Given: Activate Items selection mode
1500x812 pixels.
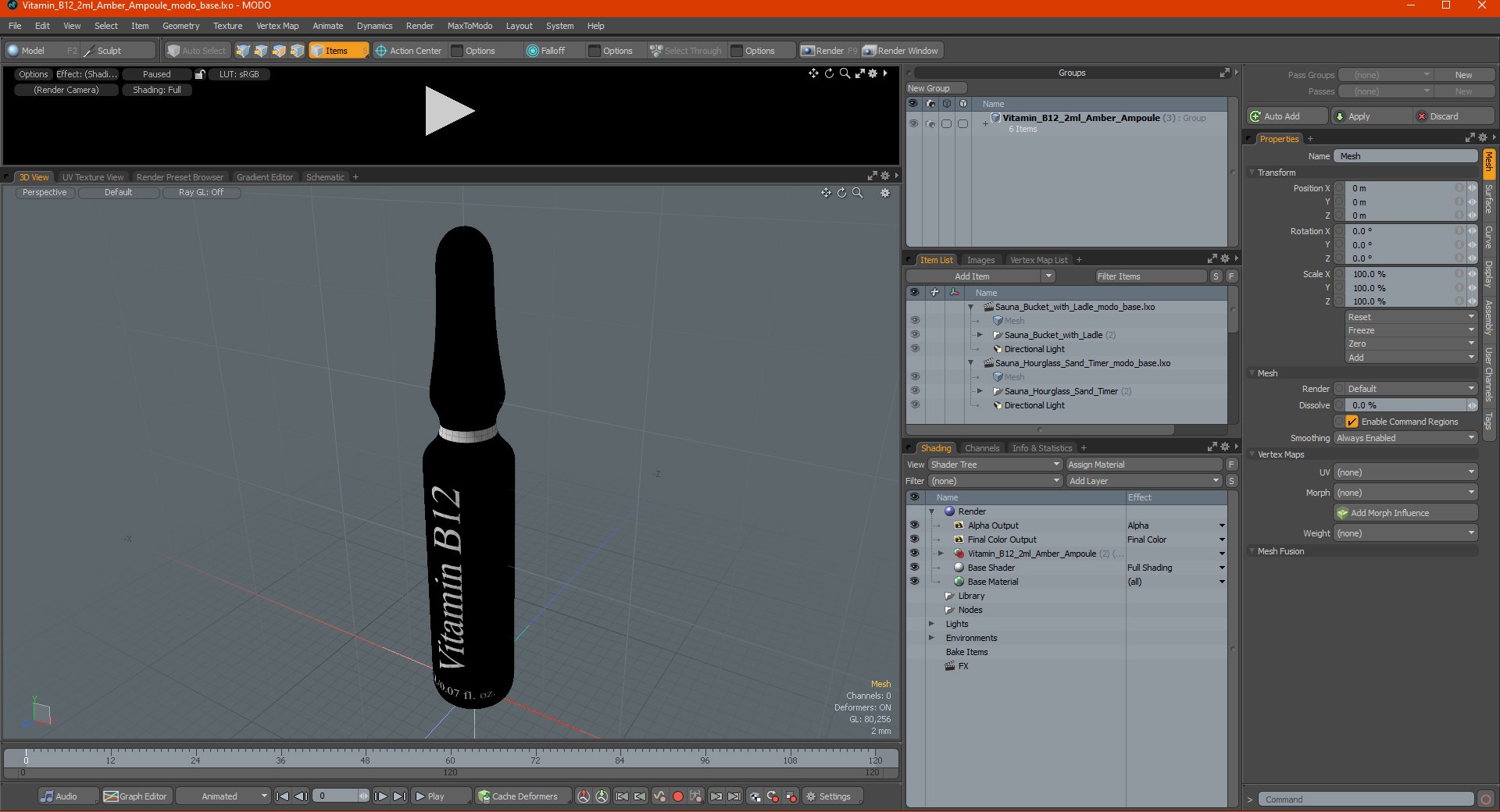Looking at the screenshot, I should tap(338, 51).
